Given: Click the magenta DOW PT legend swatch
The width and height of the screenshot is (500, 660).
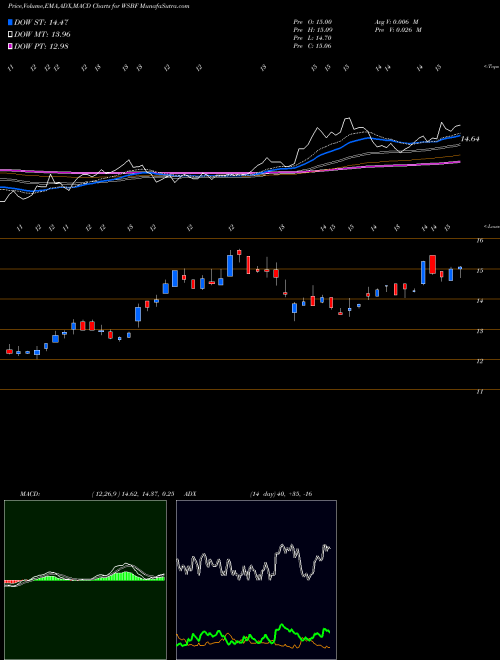Looking at the screenshot, I should coord(10,46).
